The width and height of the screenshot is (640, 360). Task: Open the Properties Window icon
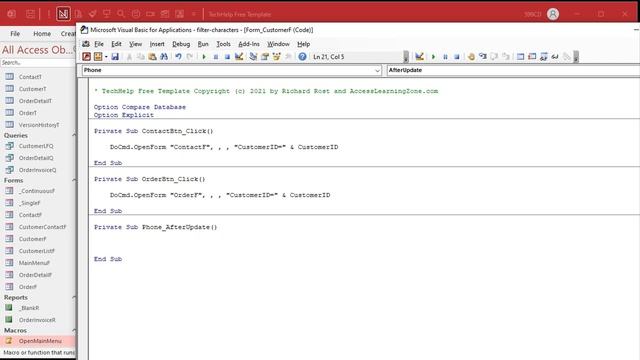click(265, 57)
